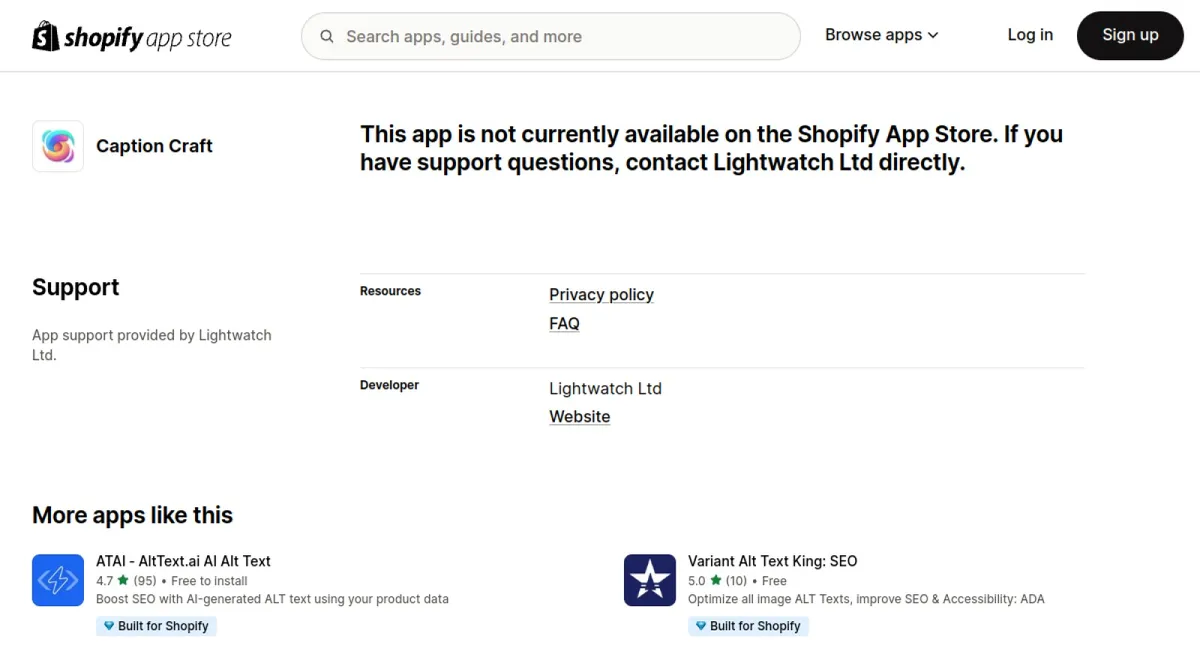The height and width of the screenshot is (650, 1200).
Task: Focus the Search apps, guides, and more field
Action: pos(551,36)
